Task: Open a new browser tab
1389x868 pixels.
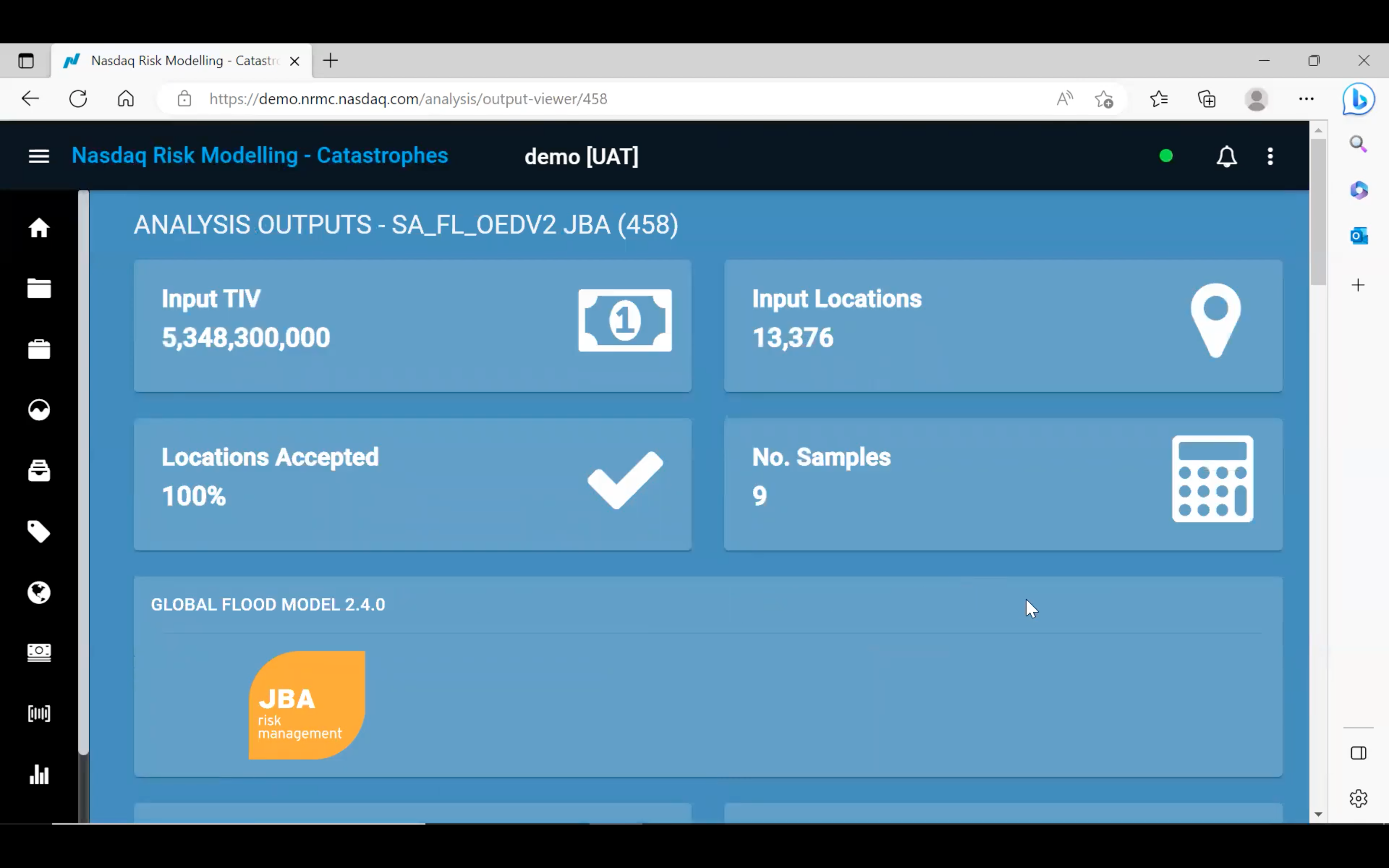Action: point(330,61)
